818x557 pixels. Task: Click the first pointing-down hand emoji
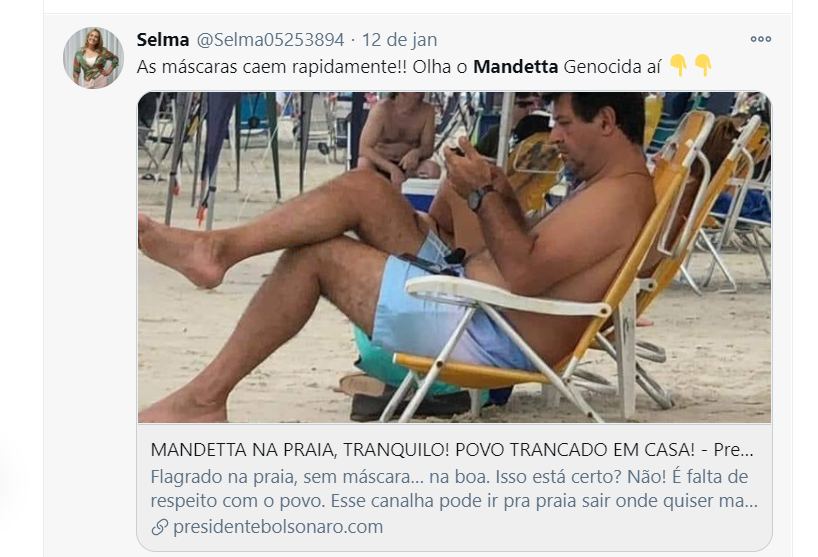[678, 66]
